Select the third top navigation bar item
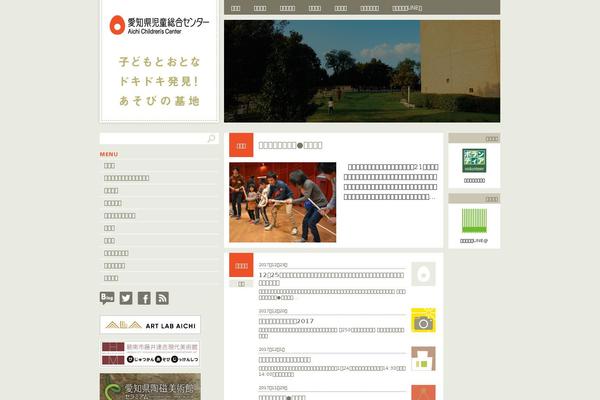Viewport: 600px width, 400px height. tap(287, 8)
